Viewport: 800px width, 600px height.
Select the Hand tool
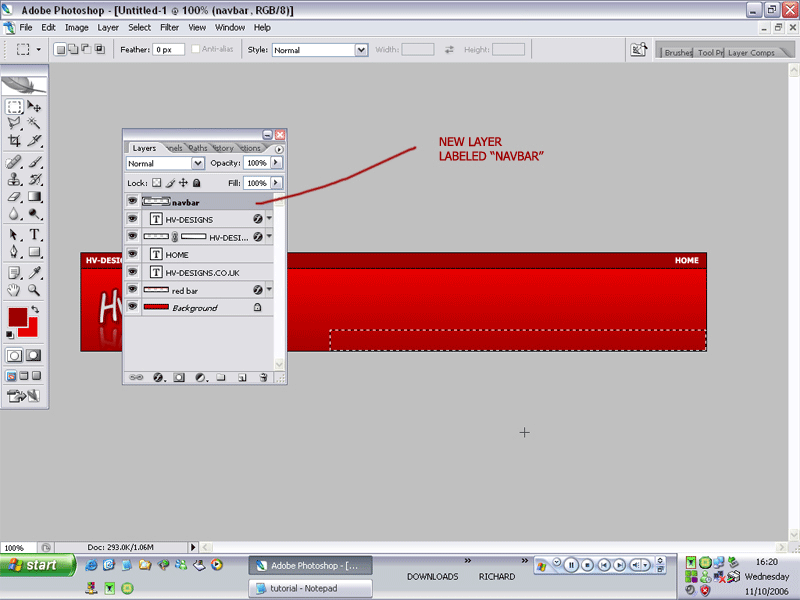tap(14, 290)
